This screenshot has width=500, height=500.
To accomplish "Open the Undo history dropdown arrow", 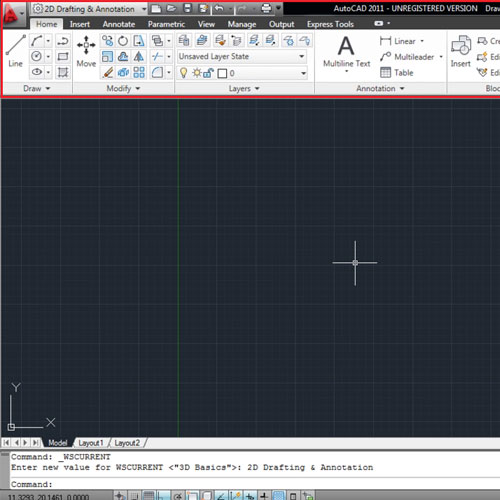I will click(230, 8).
